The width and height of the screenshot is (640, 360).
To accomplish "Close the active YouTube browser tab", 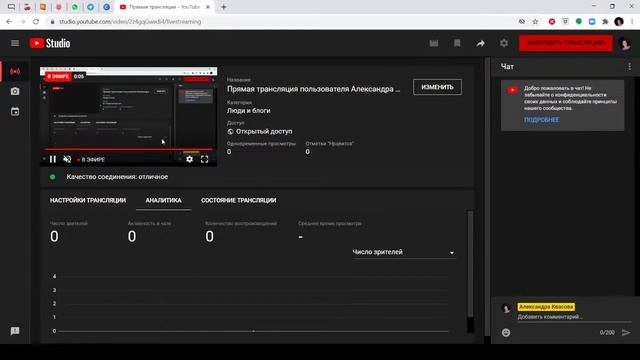I will (208, 7).
